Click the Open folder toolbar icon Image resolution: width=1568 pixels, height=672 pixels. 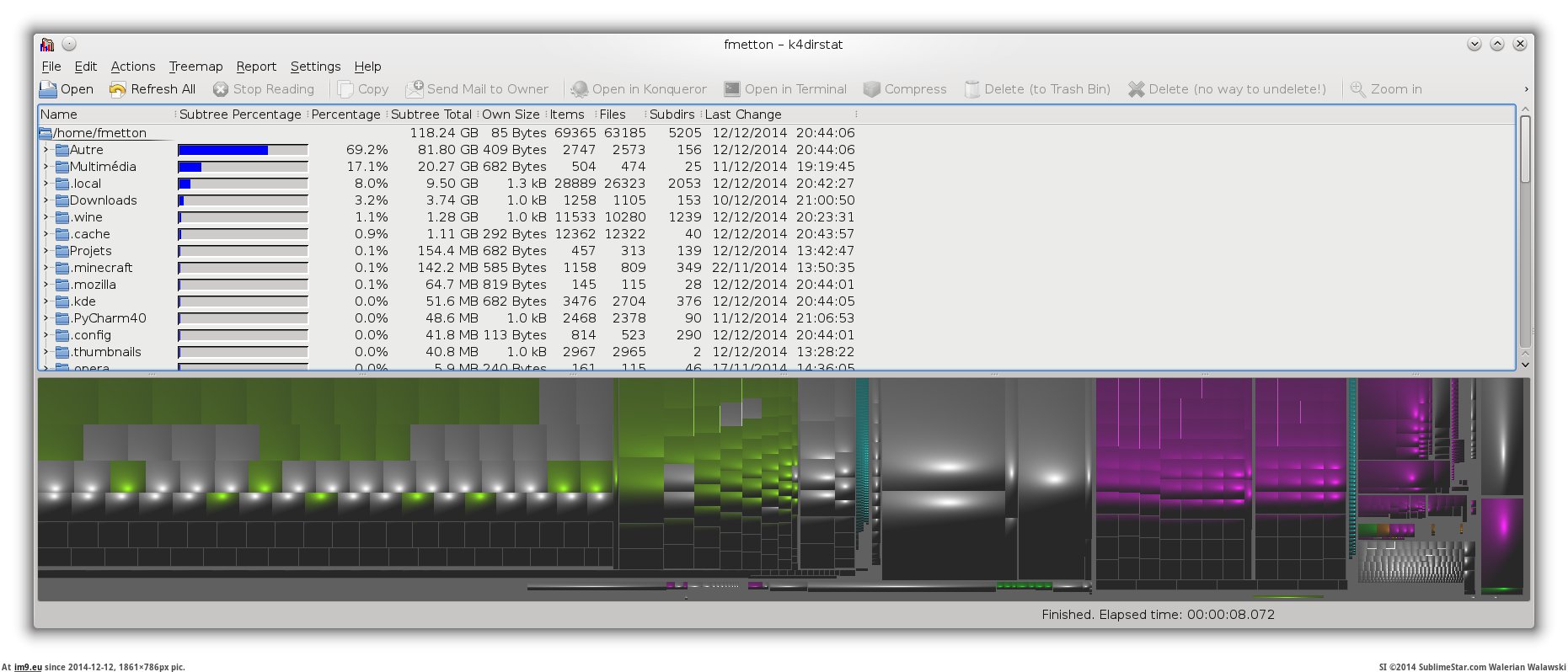tap(48, 89)
